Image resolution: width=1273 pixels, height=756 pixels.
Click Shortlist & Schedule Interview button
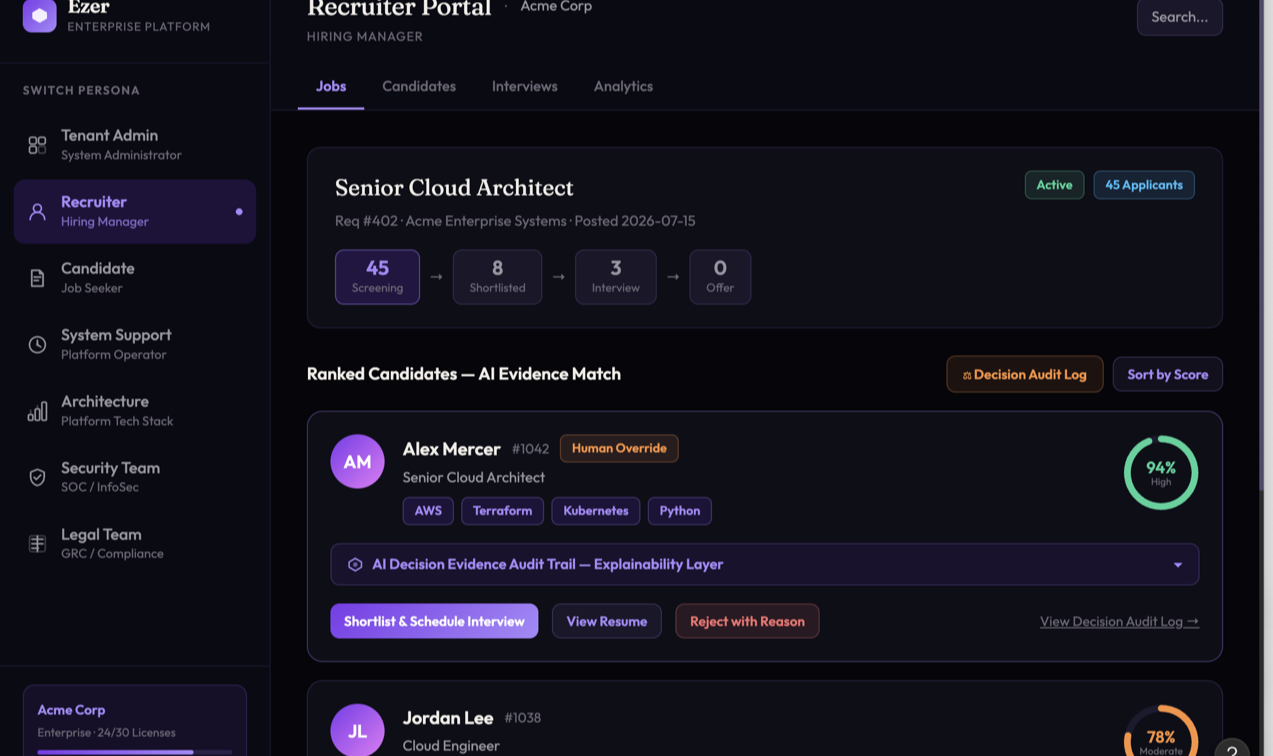[434, 621]
